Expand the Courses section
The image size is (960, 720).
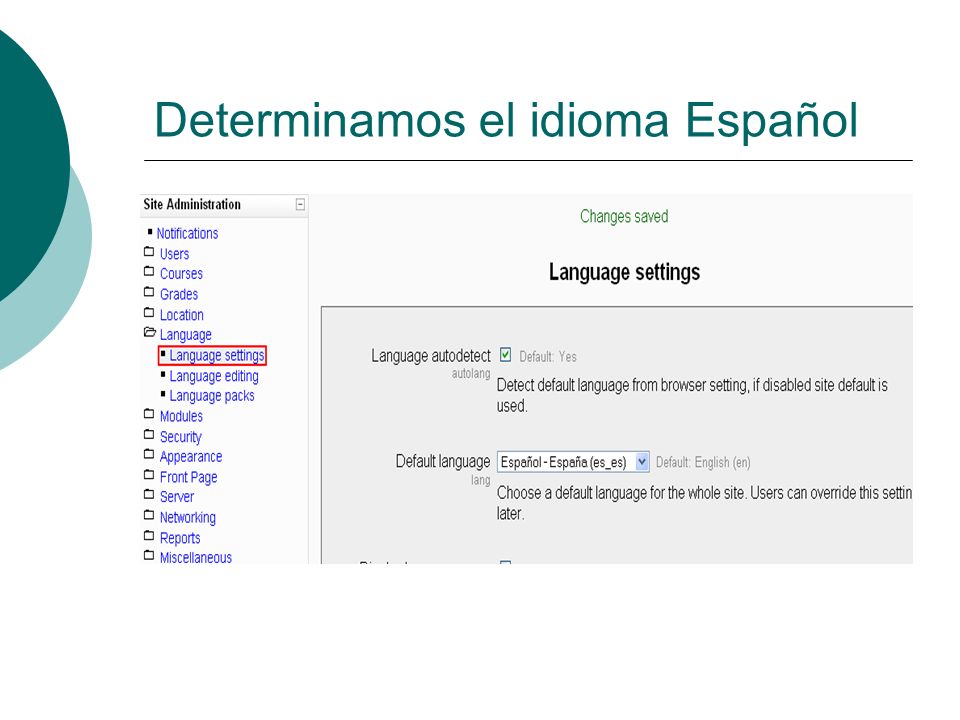[181, 274]
